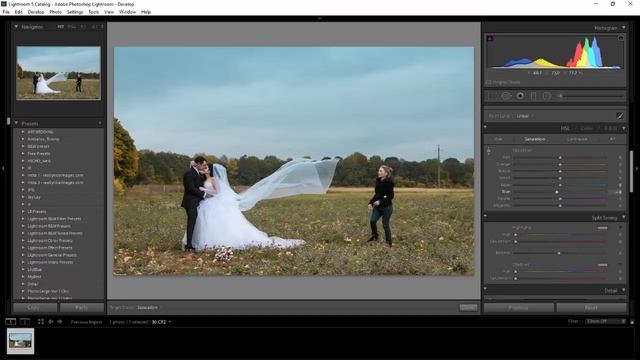
Task: Open the Window menu
Action: [x=127, y=12]
